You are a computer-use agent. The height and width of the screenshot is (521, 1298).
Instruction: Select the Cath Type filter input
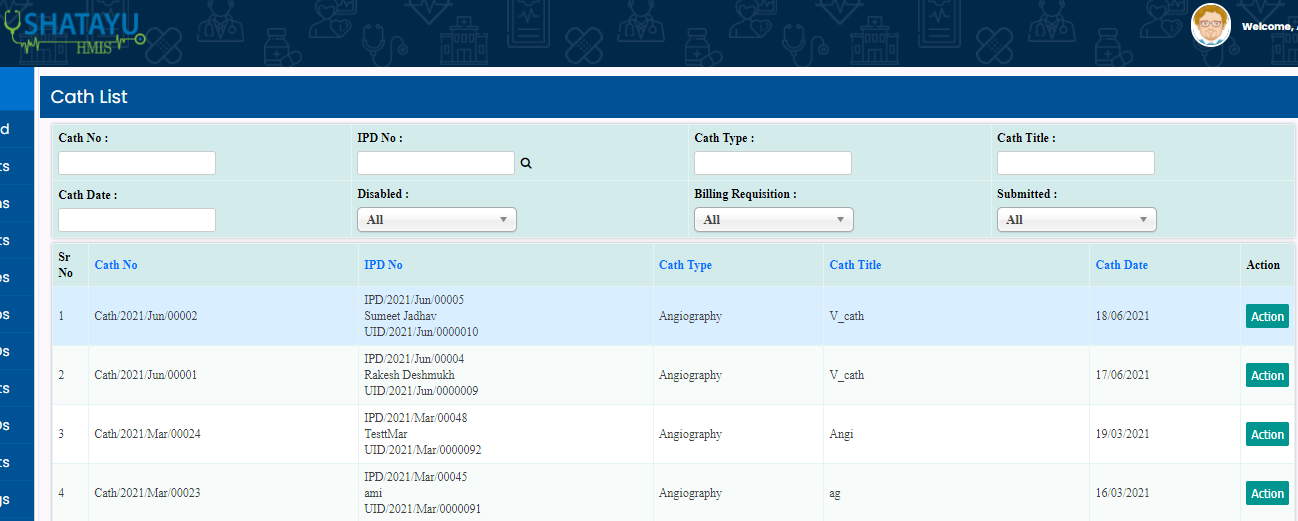click(772, 163)
